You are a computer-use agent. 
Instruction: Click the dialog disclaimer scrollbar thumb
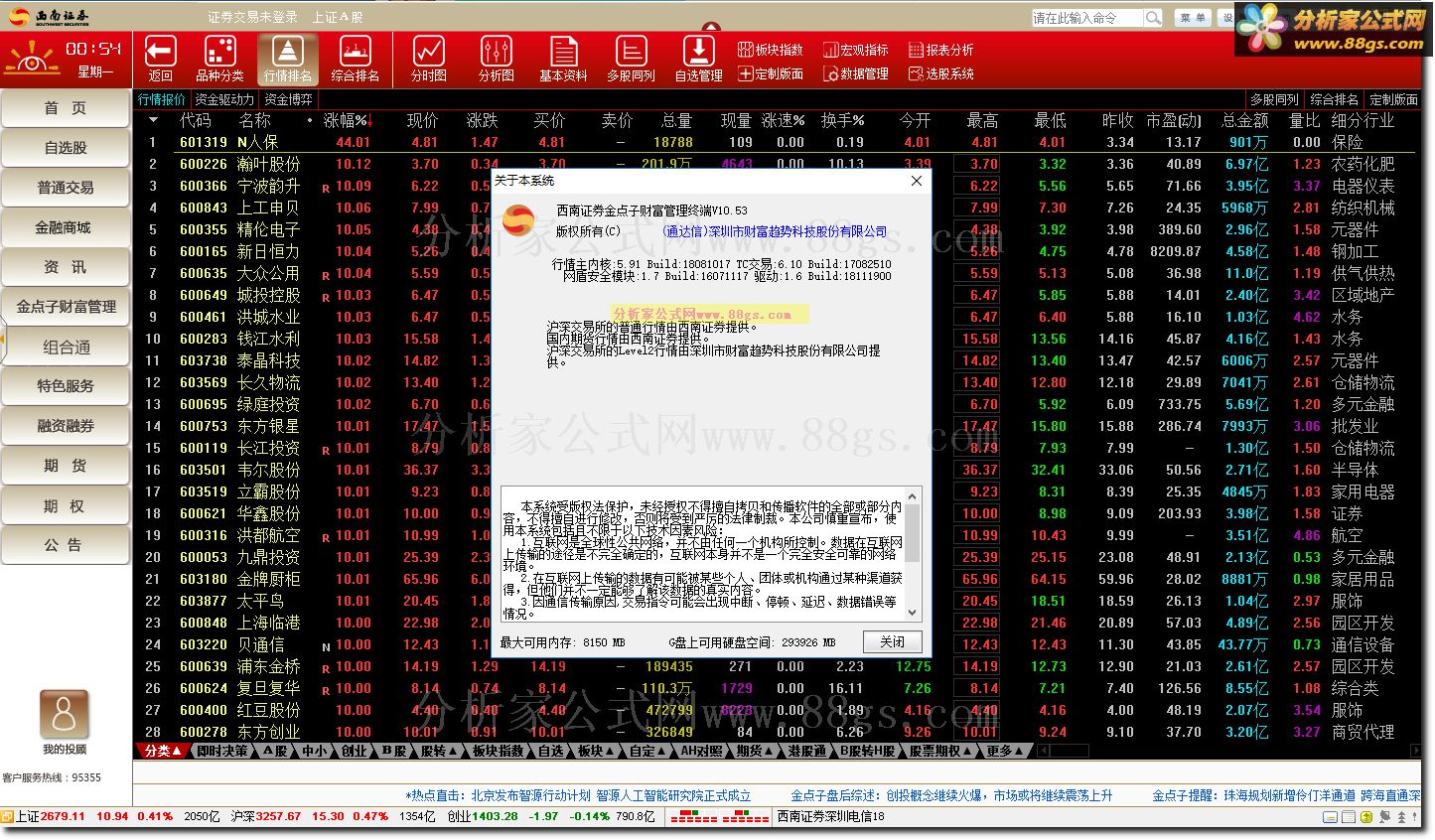914,533
